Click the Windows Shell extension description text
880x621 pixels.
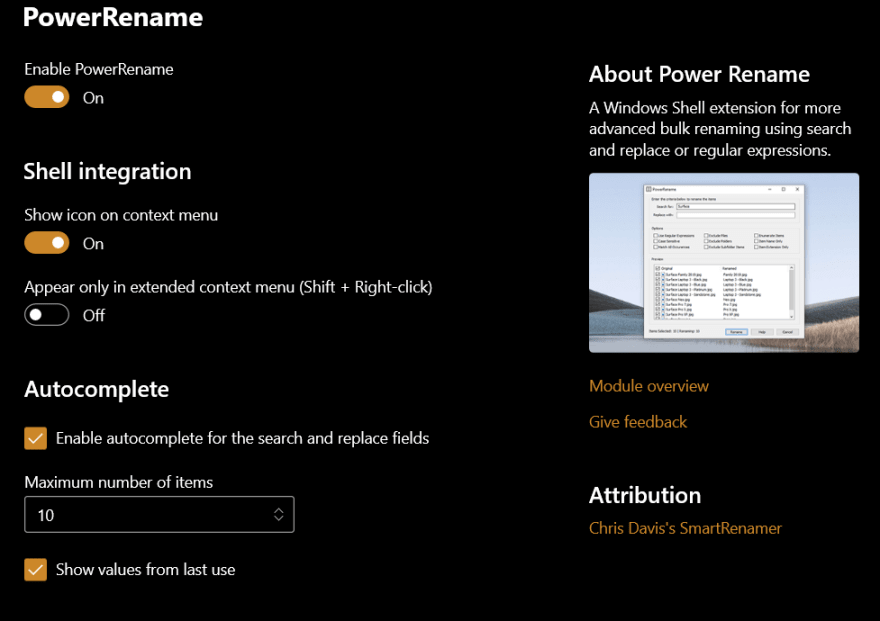(720, 129)
